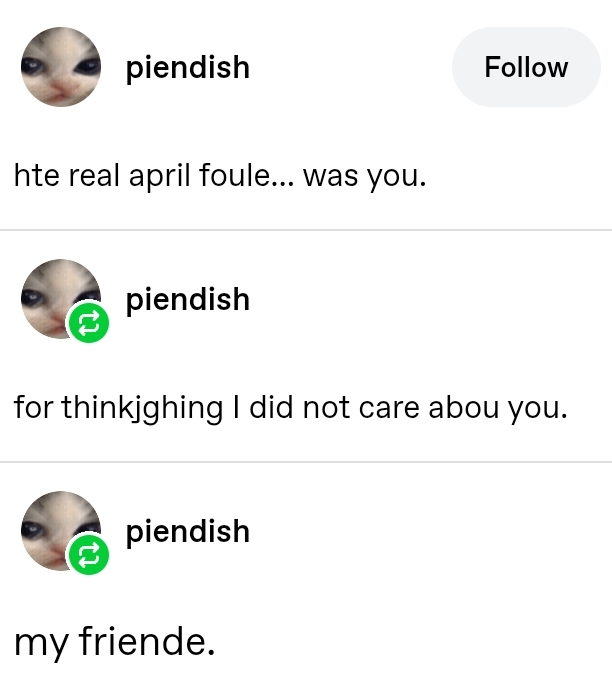
Task: Click the word 'friende.' in the last post
Action: tap(145, 640)
